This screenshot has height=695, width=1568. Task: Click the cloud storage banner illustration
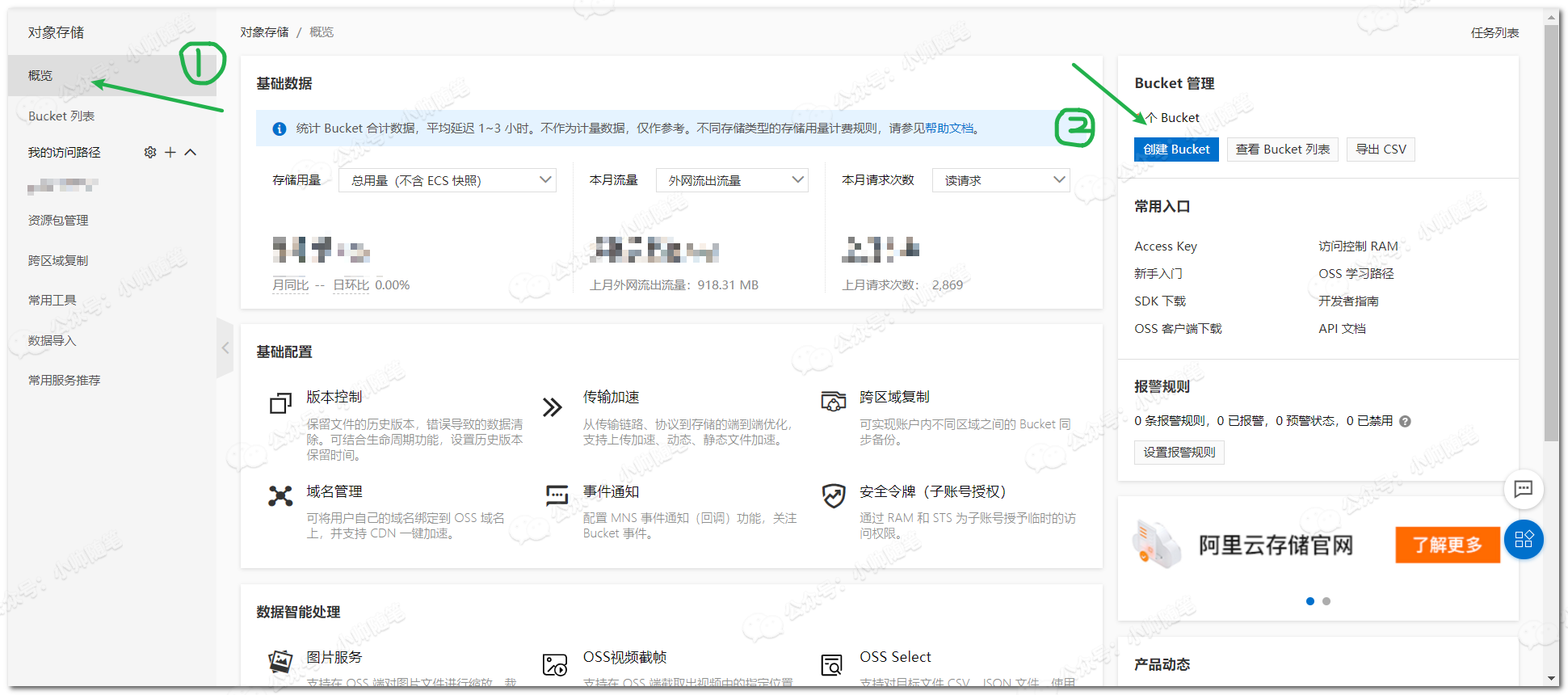pos(1156,545)
